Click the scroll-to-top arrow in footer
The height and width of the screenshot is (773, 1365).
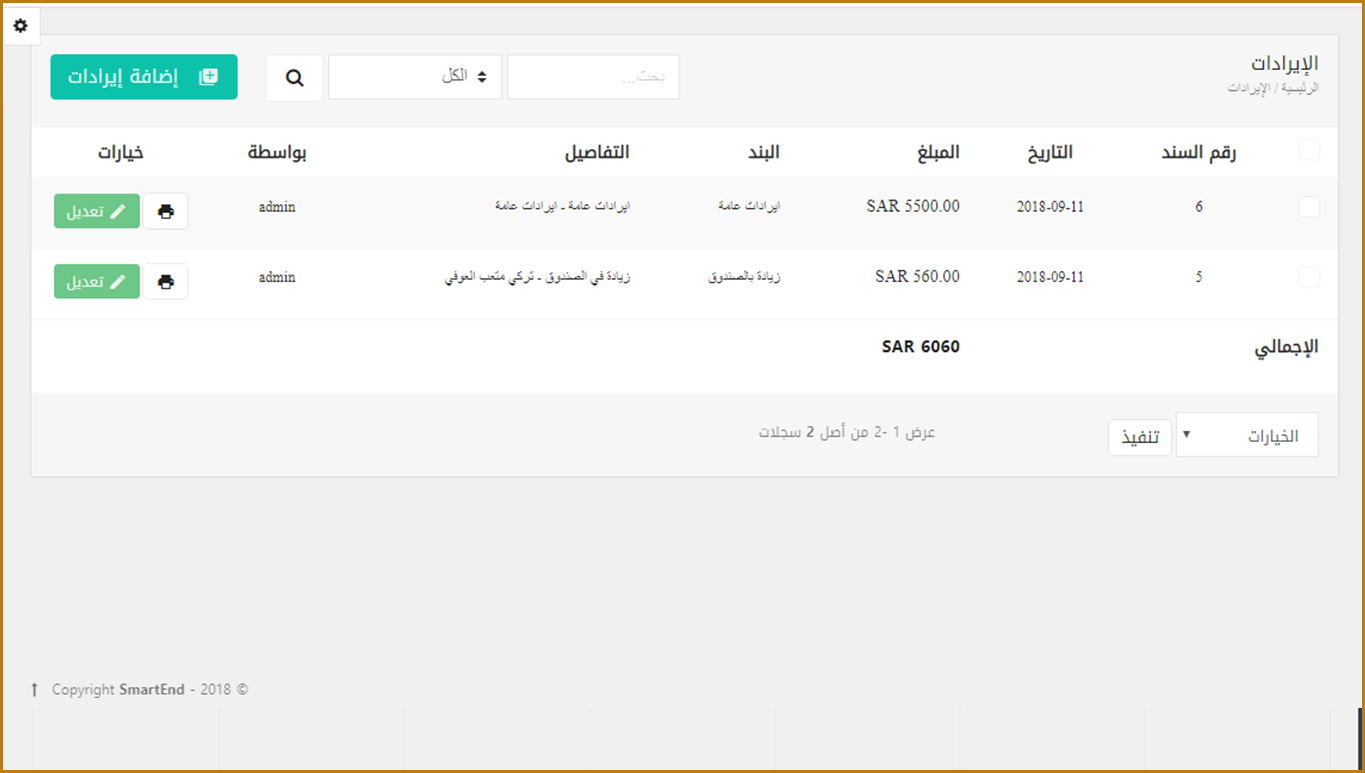coord(34,690)
